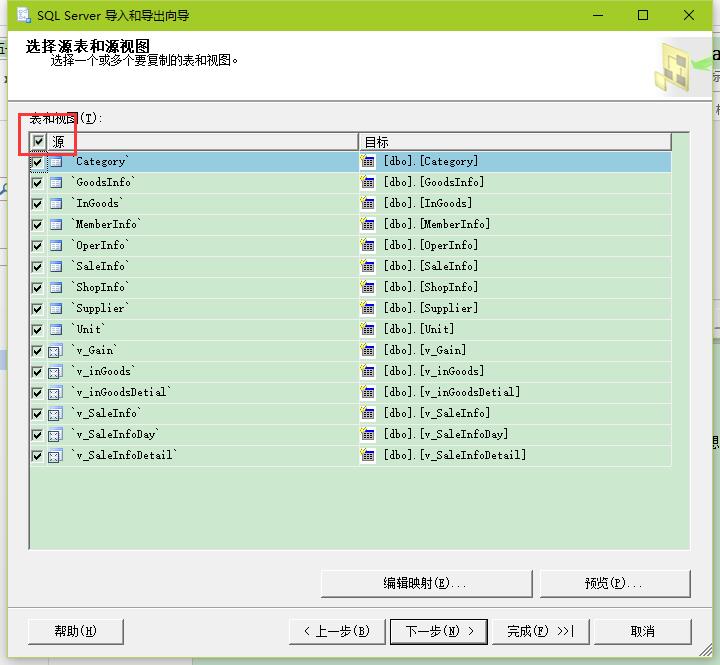The image size is (720, 665).
Task: Uncheck the `v_inGoodsDetial` view checkbox
Action: point(37,393)
